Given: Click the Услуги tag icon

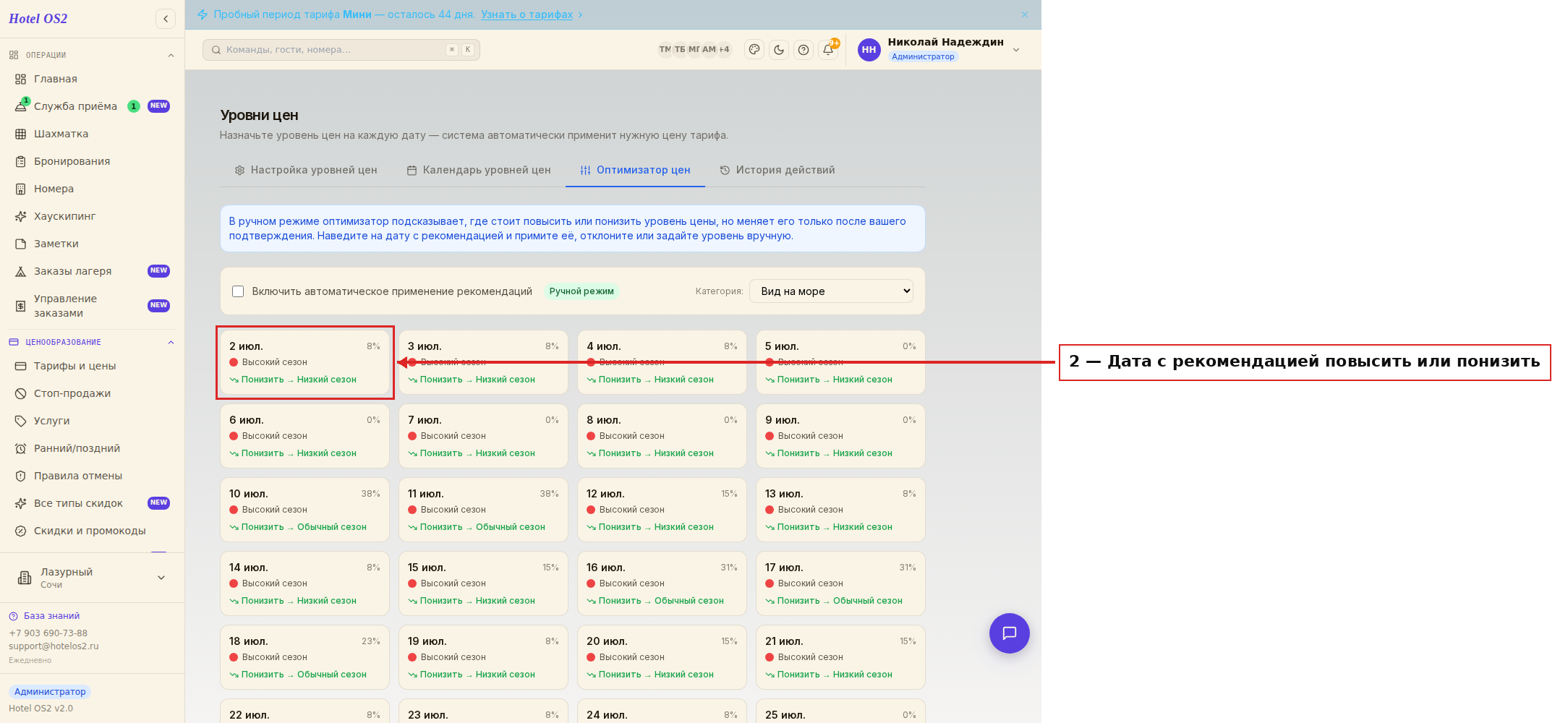Looking at the screenshot, I should pyautogui.click(x=21, y=421).
